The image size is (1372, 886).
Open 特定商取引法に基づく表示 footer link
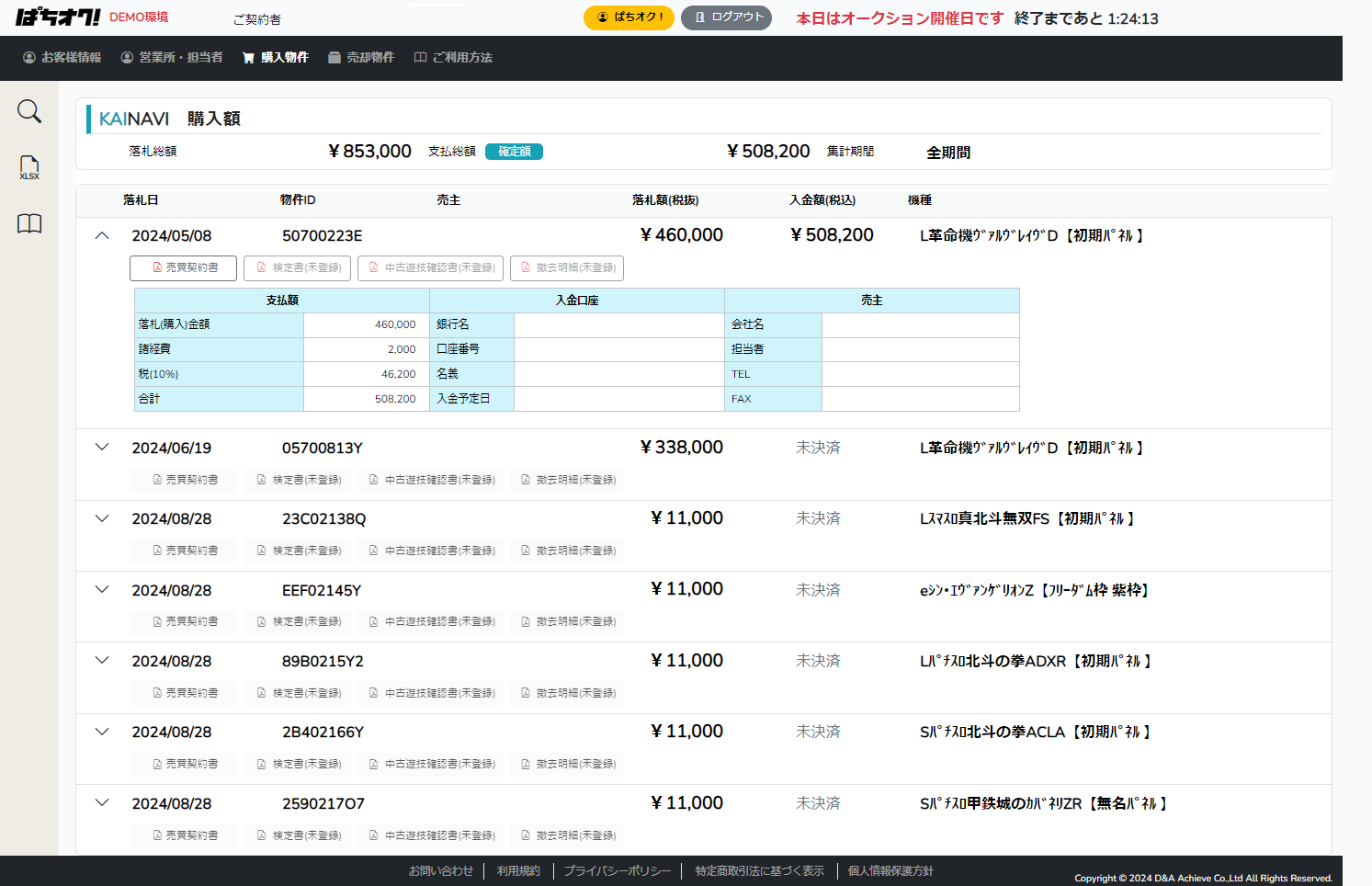coord(760,870)
